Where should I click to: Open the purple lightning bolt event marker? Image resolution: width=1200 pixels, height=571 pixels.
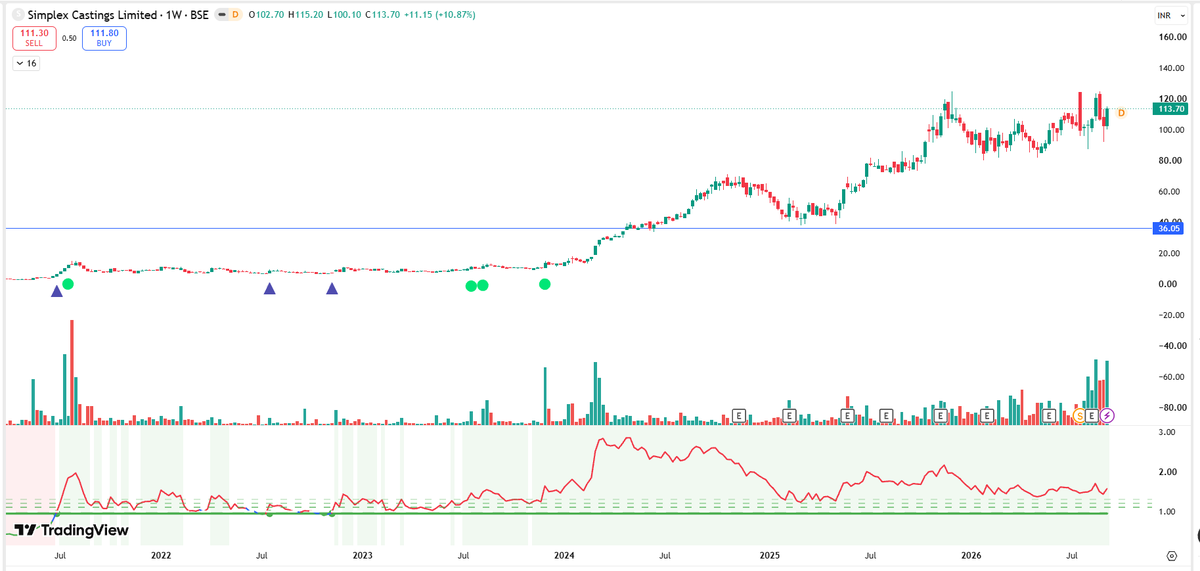[x=1107, y=415]
